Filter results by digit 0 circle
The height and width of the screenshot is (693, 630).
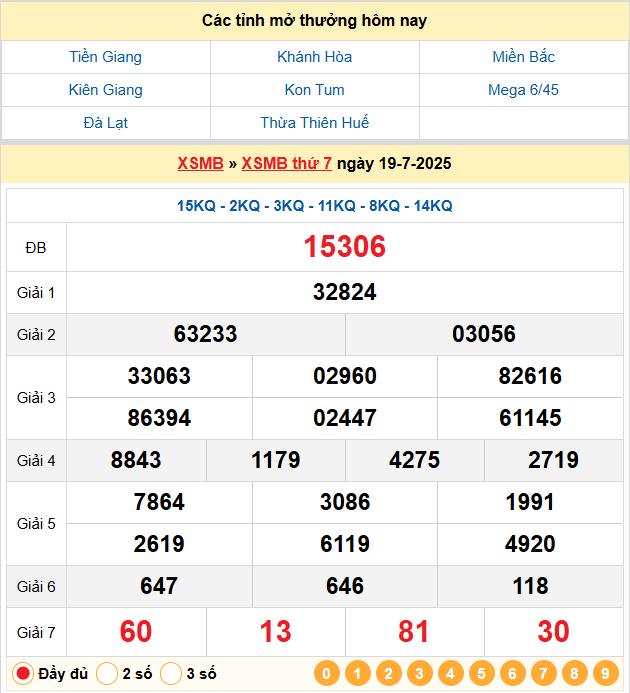pos(327,674)
